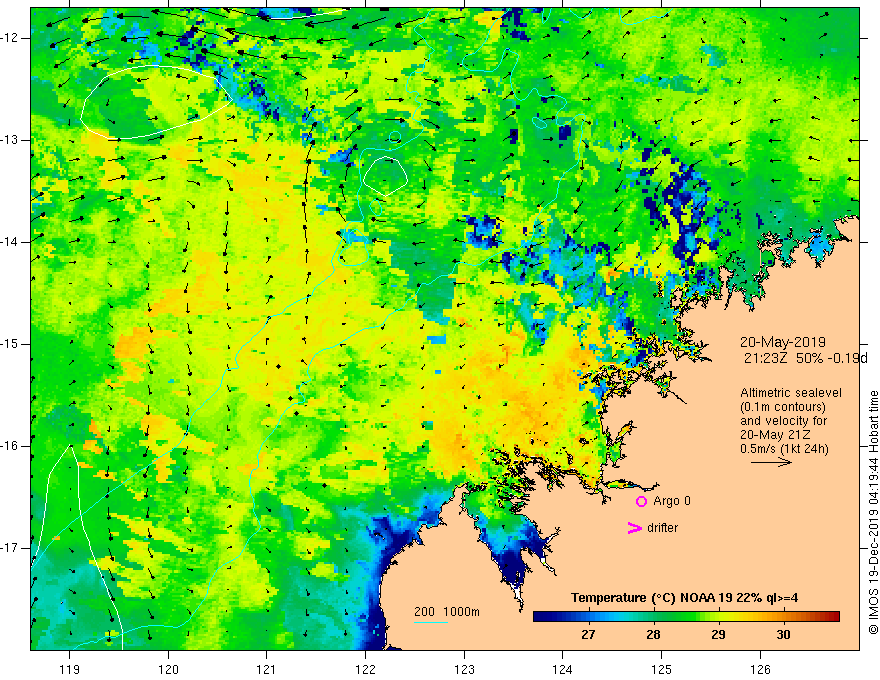Click the 27 value on temperature scale
880x680 pixels.
tap(588, 635)
